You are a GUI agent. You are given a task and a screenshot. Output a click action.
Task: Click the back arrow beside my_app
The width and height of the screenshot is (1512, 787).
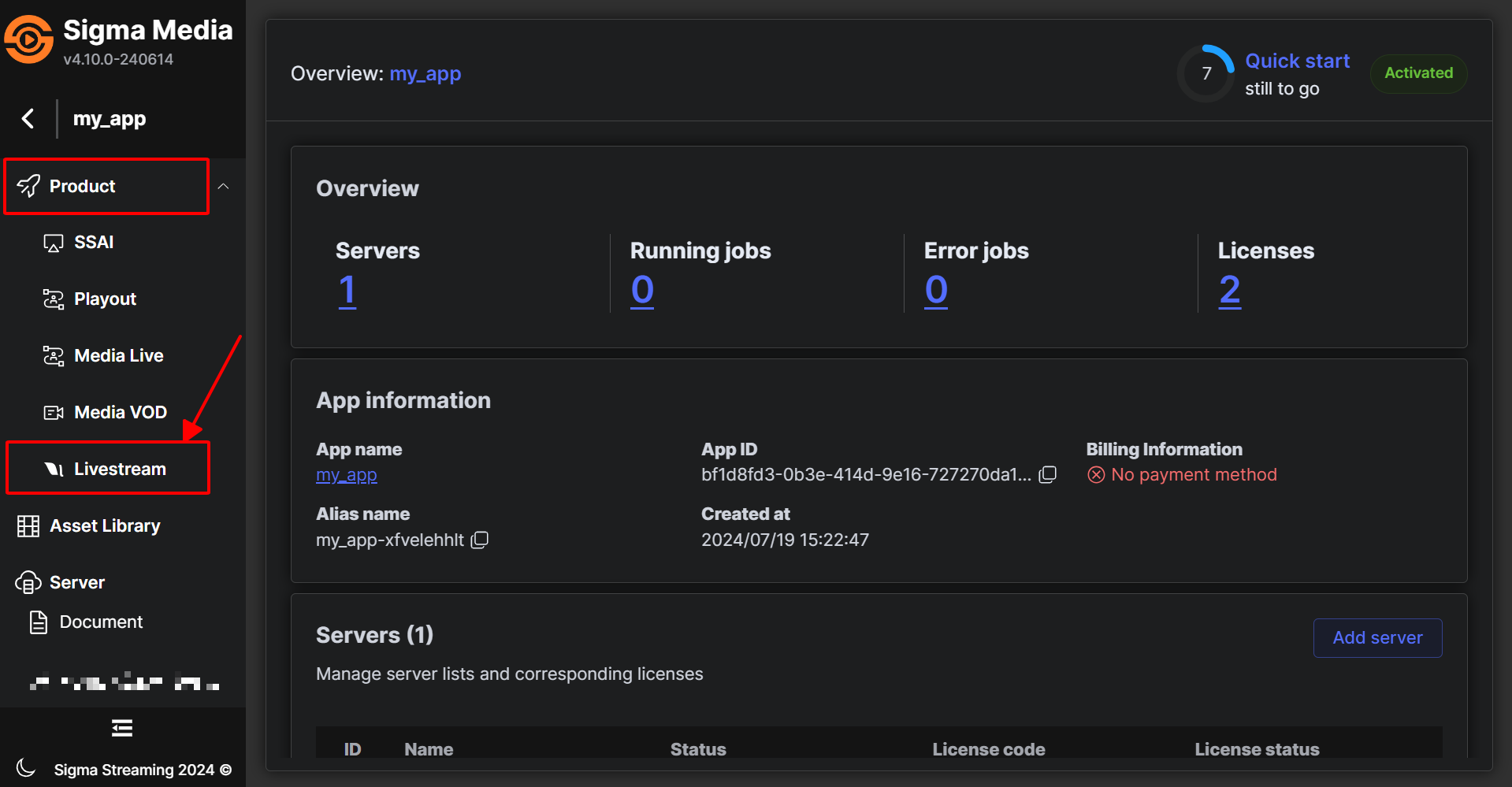[28, 119]
